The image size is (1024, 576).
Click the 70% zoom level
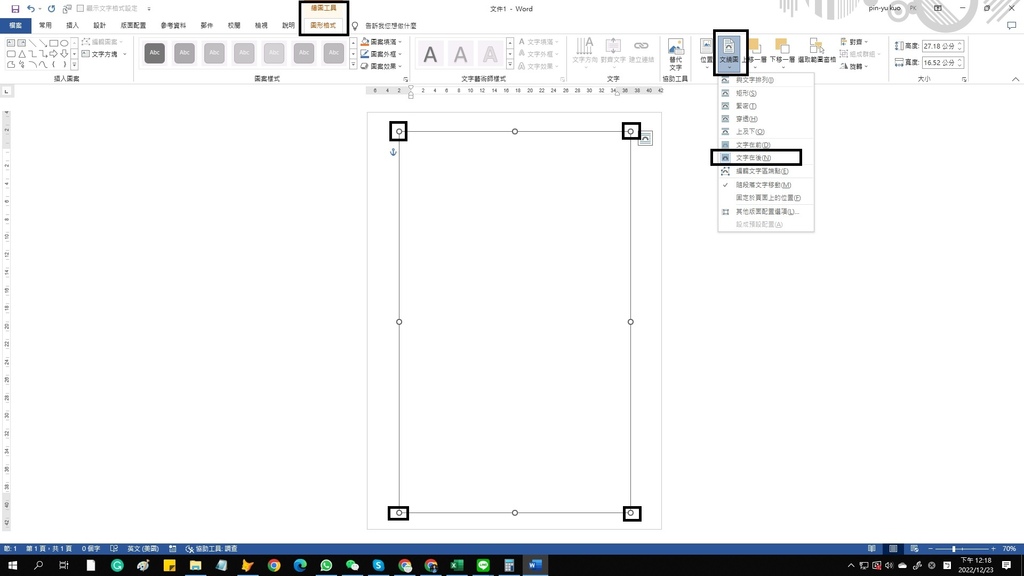(1009, 549)
